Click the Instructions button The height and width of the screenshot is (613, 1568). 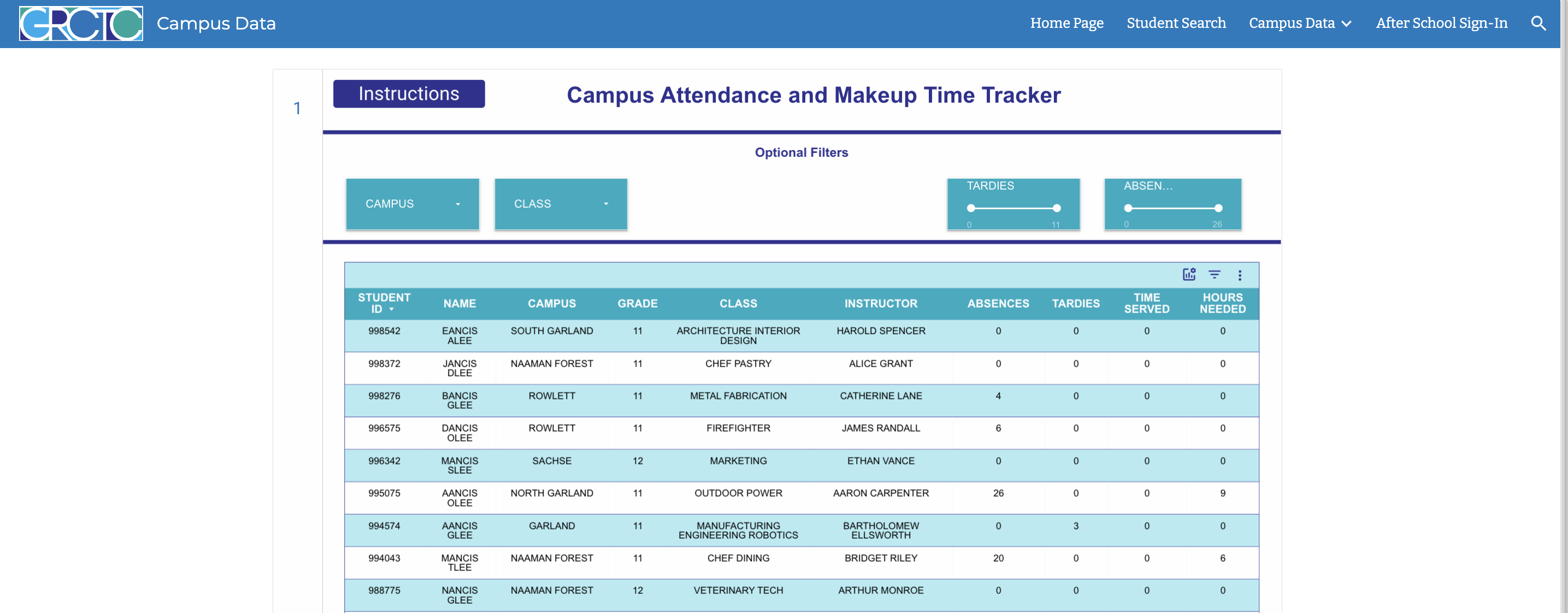pos(409,94)
